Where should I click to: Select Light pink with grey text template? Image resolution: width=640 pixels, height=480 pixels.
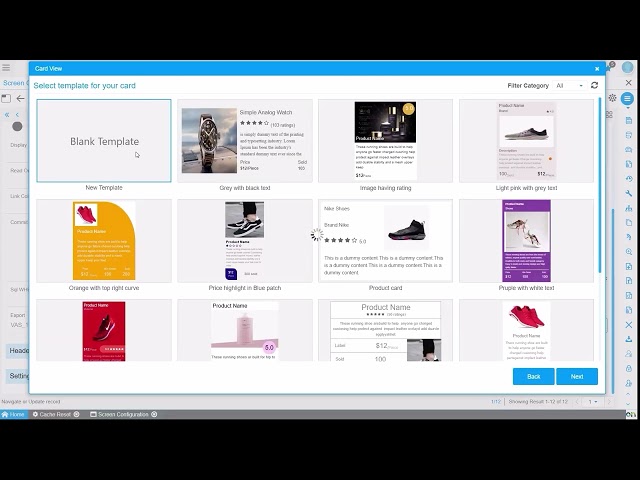pos(526,140)
